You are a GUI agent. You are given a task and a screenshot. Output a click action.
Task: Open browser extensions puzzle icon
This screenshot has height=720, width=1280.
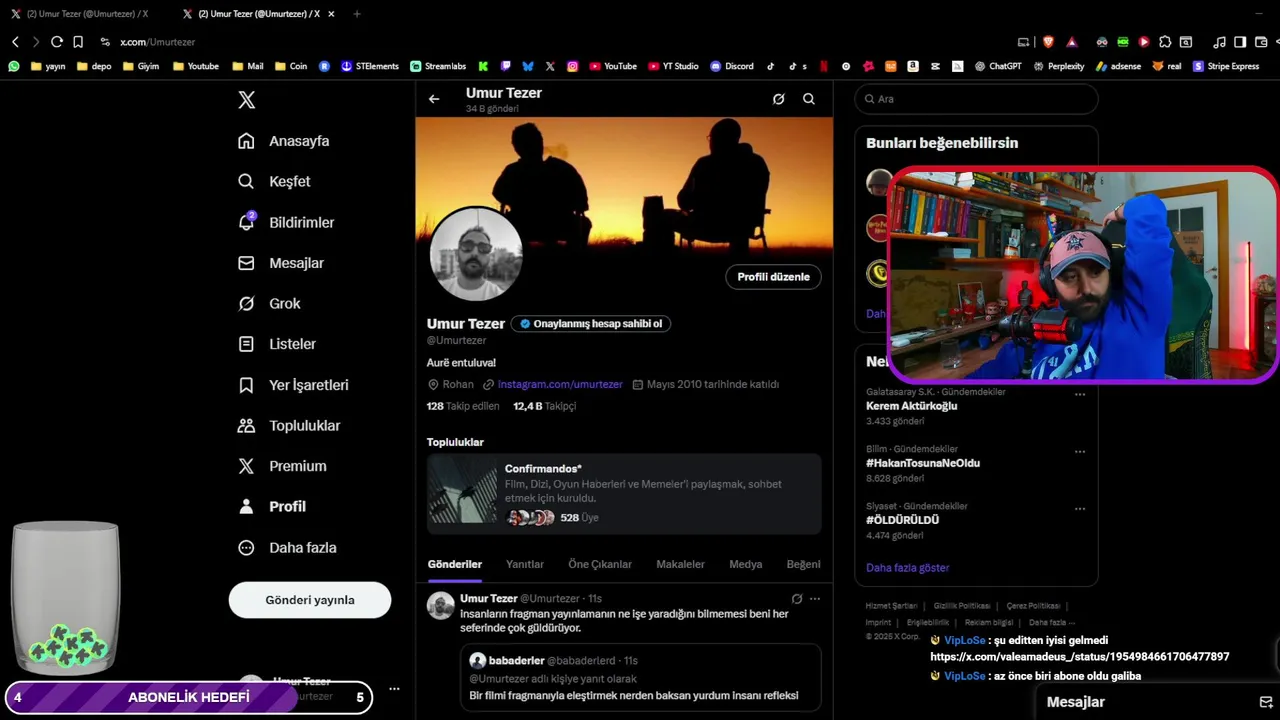coord(1165,42)
